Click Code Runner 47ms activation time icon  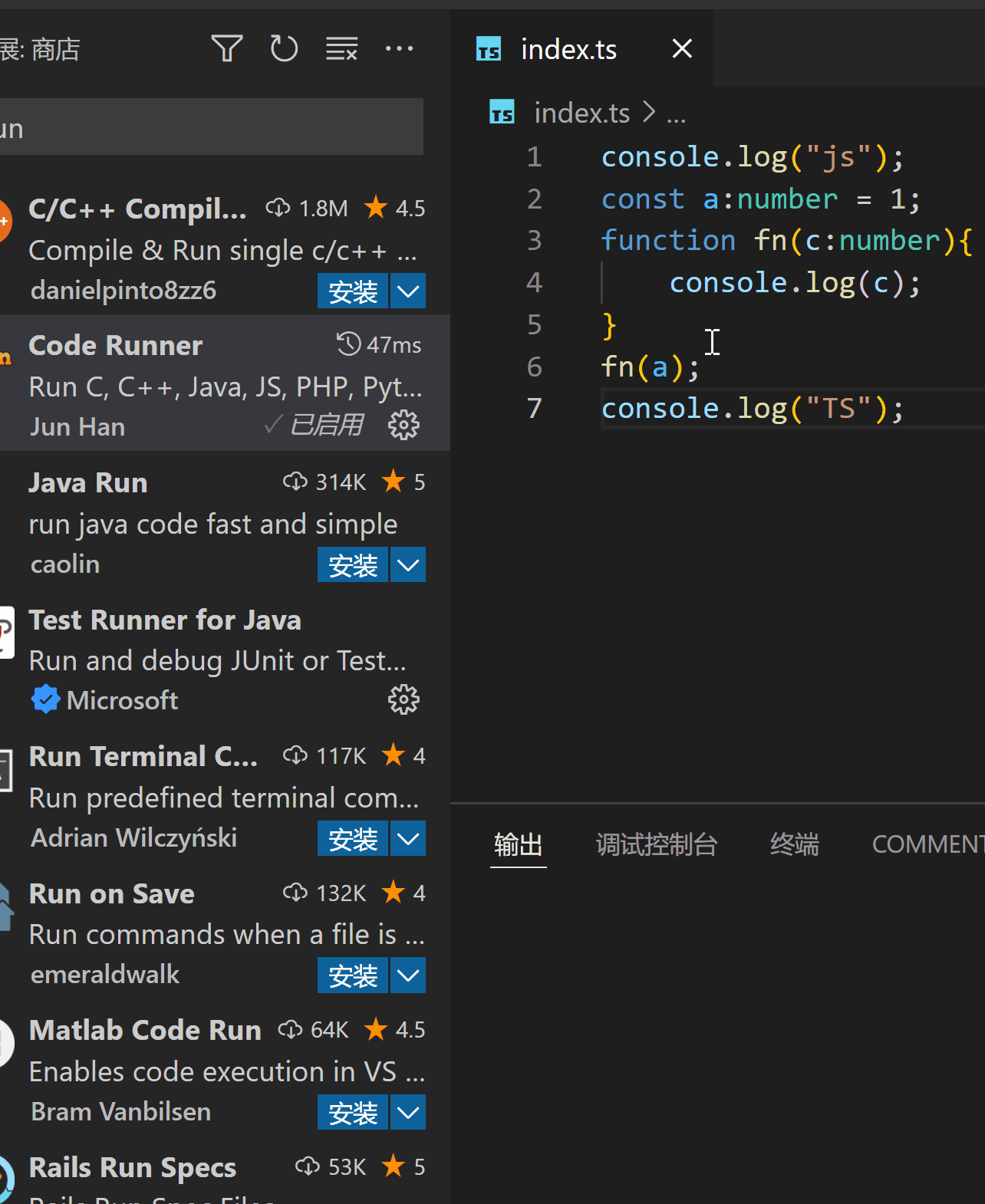[348, 344]
